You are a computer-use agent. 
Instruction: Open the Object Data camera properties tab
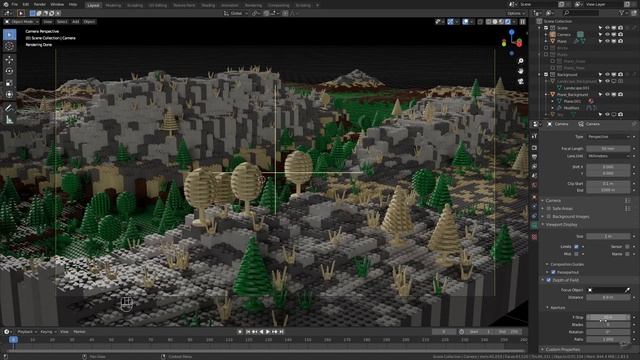point(534,225)
